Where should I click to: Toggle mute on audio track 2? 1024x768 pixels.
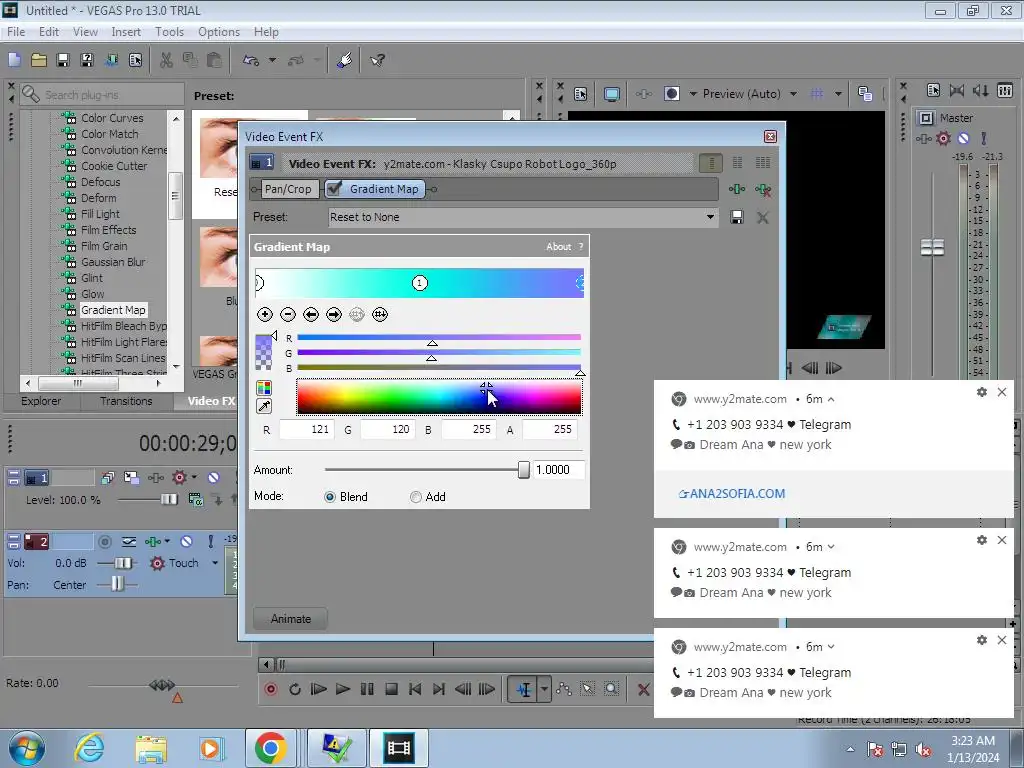[x=186, y=541]
